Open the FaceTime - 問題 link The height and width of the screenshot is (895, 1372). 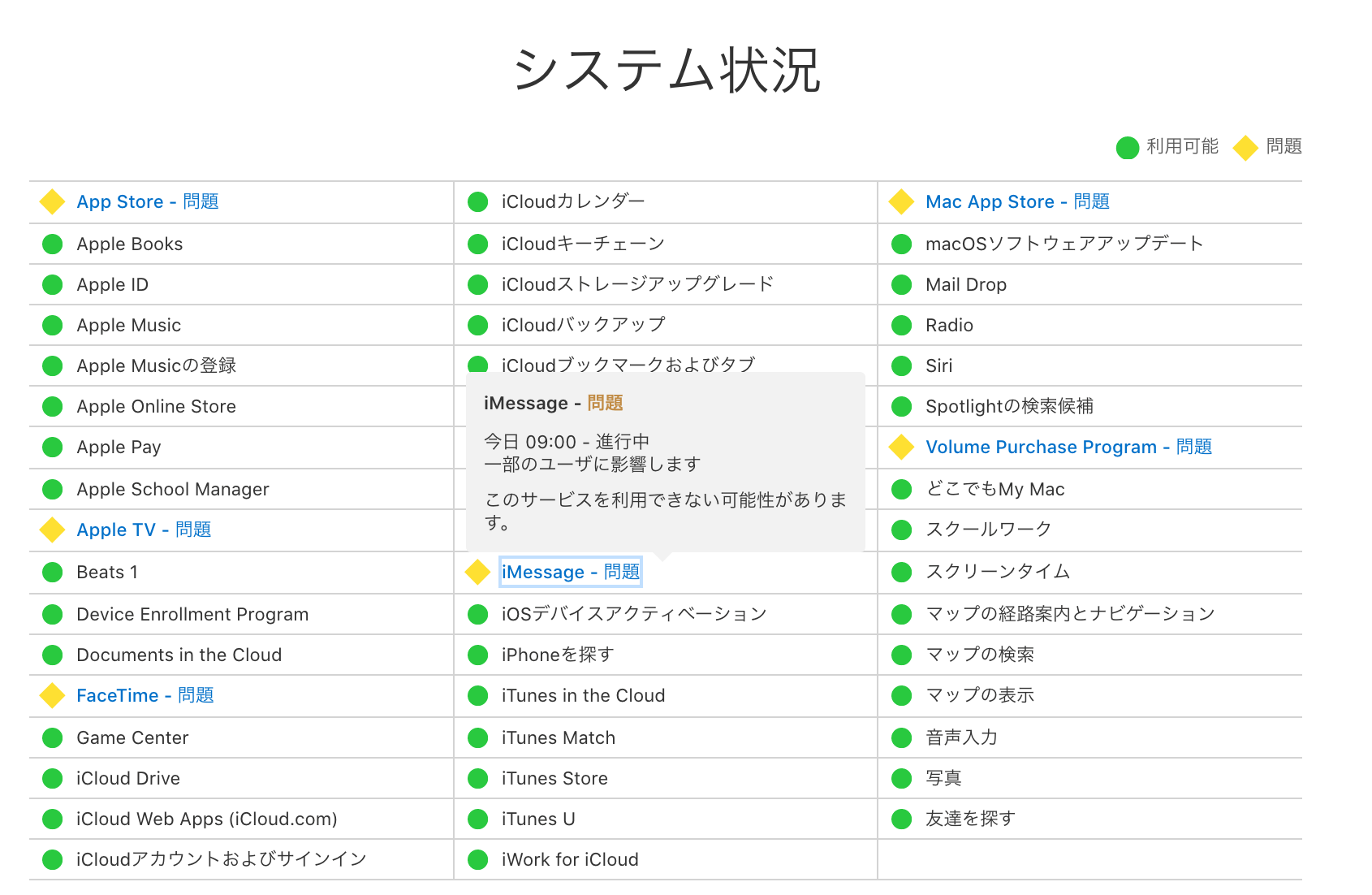145,695
